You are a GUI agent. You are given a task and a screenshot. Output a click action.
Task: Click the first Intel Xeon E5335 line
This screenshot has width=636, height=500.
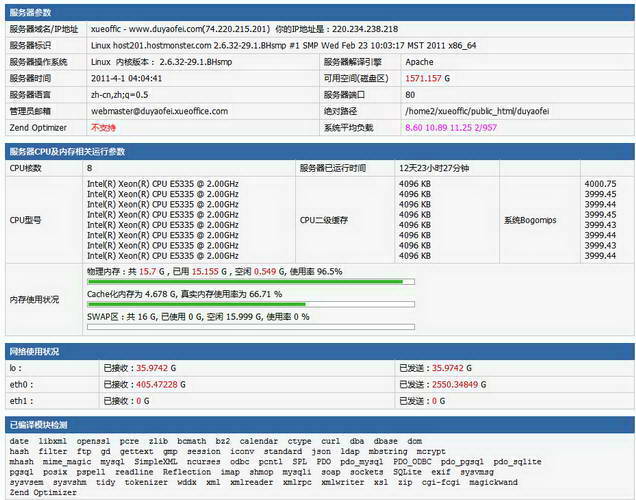[163, 184]
